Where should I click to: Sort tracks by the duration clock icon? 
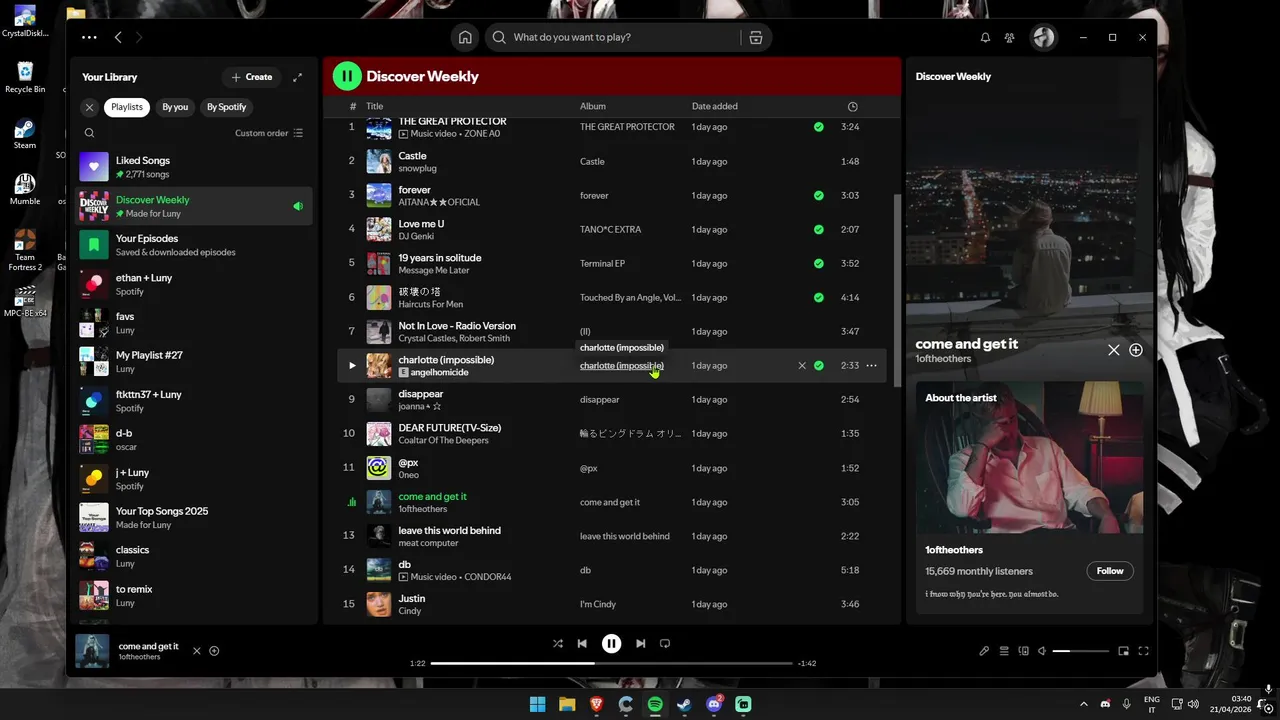[x=852, y=106]
